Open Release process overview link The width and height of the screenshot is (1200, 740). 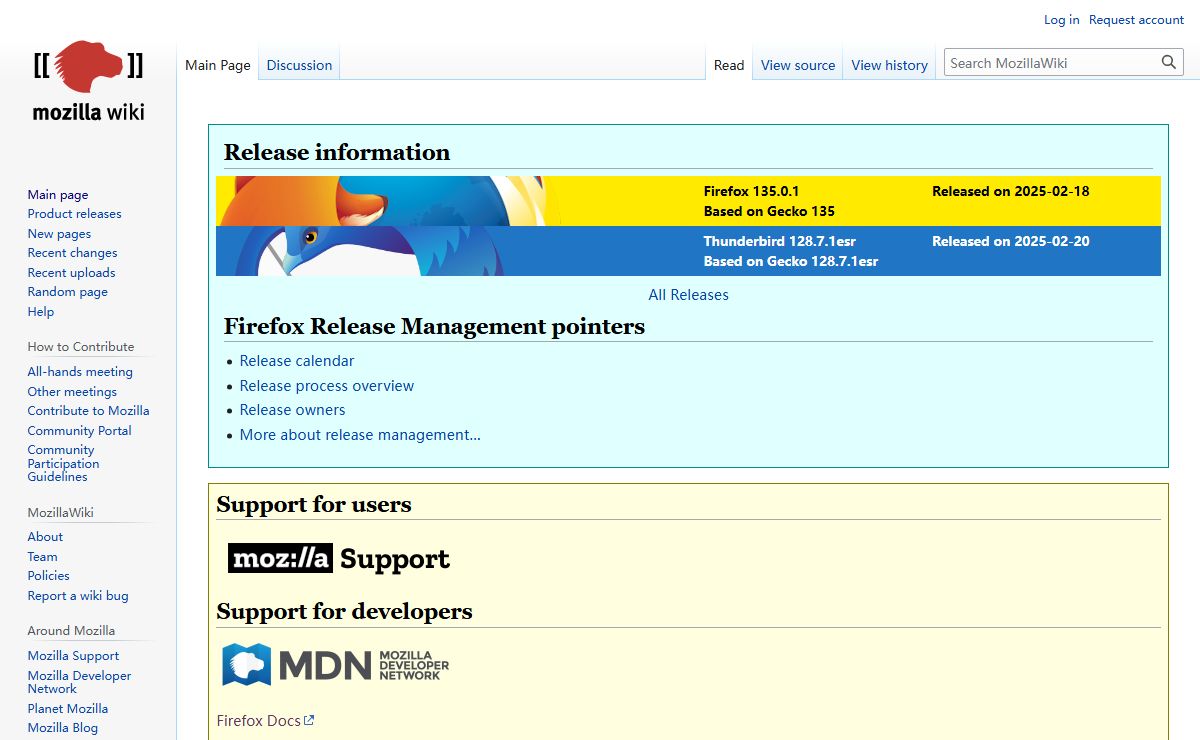point(327,386)
